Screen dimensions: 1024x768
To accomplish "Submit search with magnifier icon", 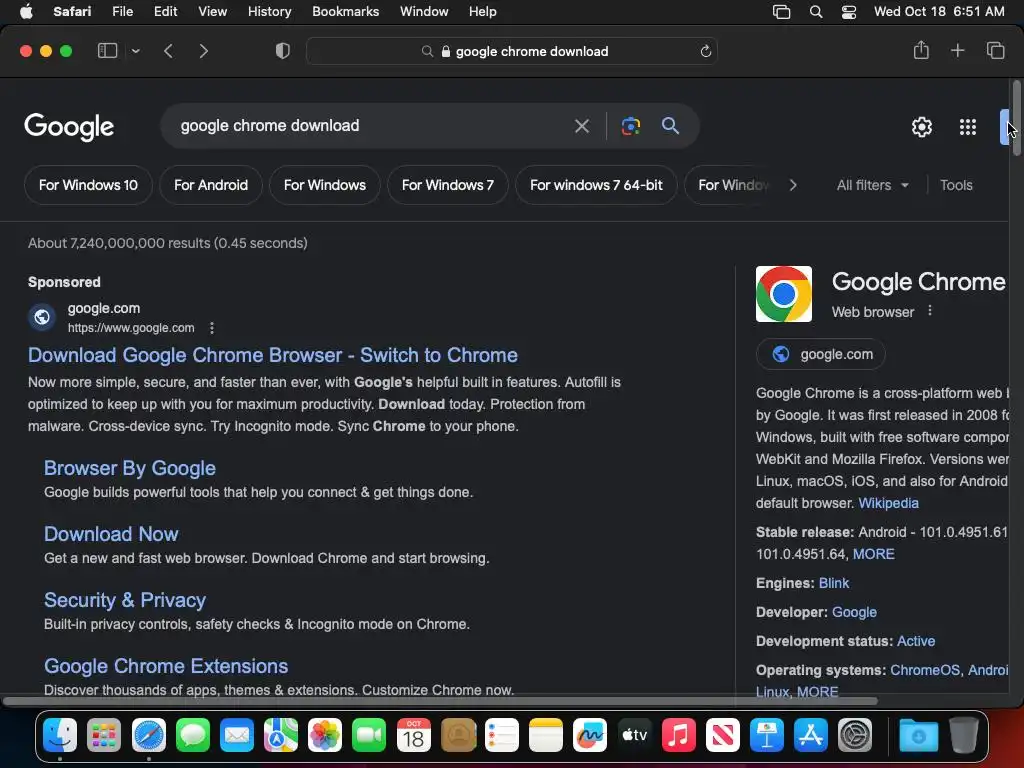I will point(671,125).
